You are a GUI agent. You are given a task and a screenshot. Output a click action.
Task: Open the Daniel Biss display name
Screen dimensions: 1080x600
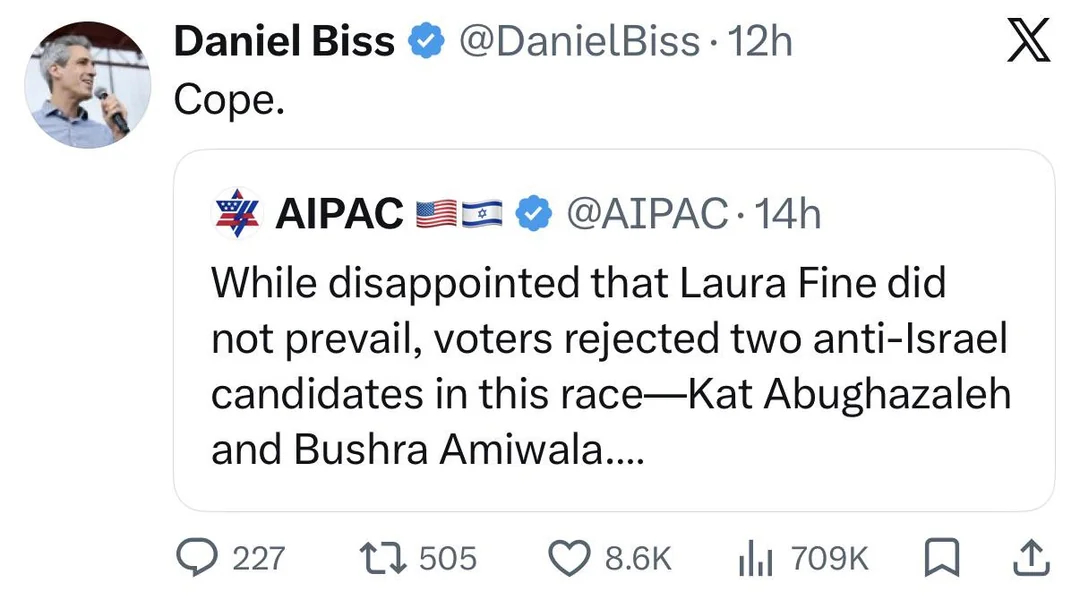pyautogui.click(x=284, y=42)
